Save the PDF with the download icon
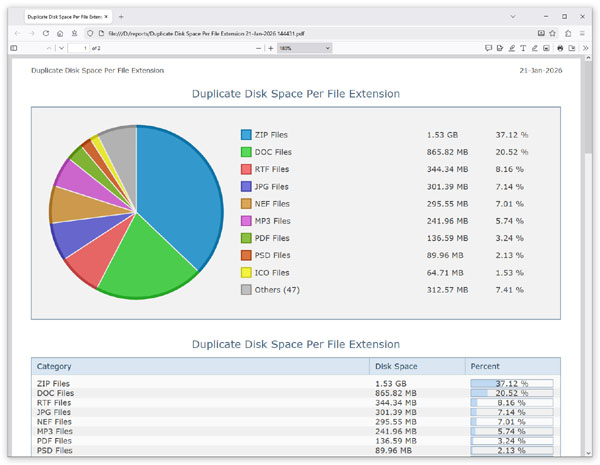This screenshot has height=465, width=600. click(x=572, y=48)
